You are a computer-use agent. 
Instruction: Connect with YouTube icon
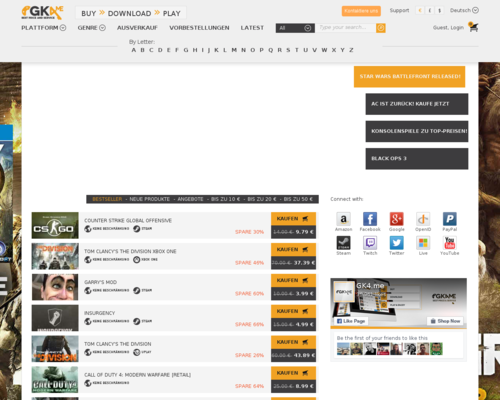[x=450, y=243]
